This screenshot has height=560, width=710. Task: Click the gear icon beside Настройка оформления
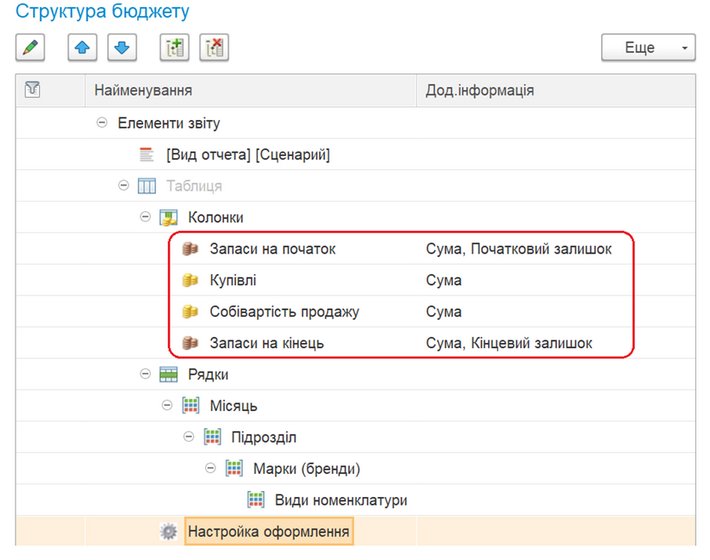pyautogui.click(x=169, y=532)
